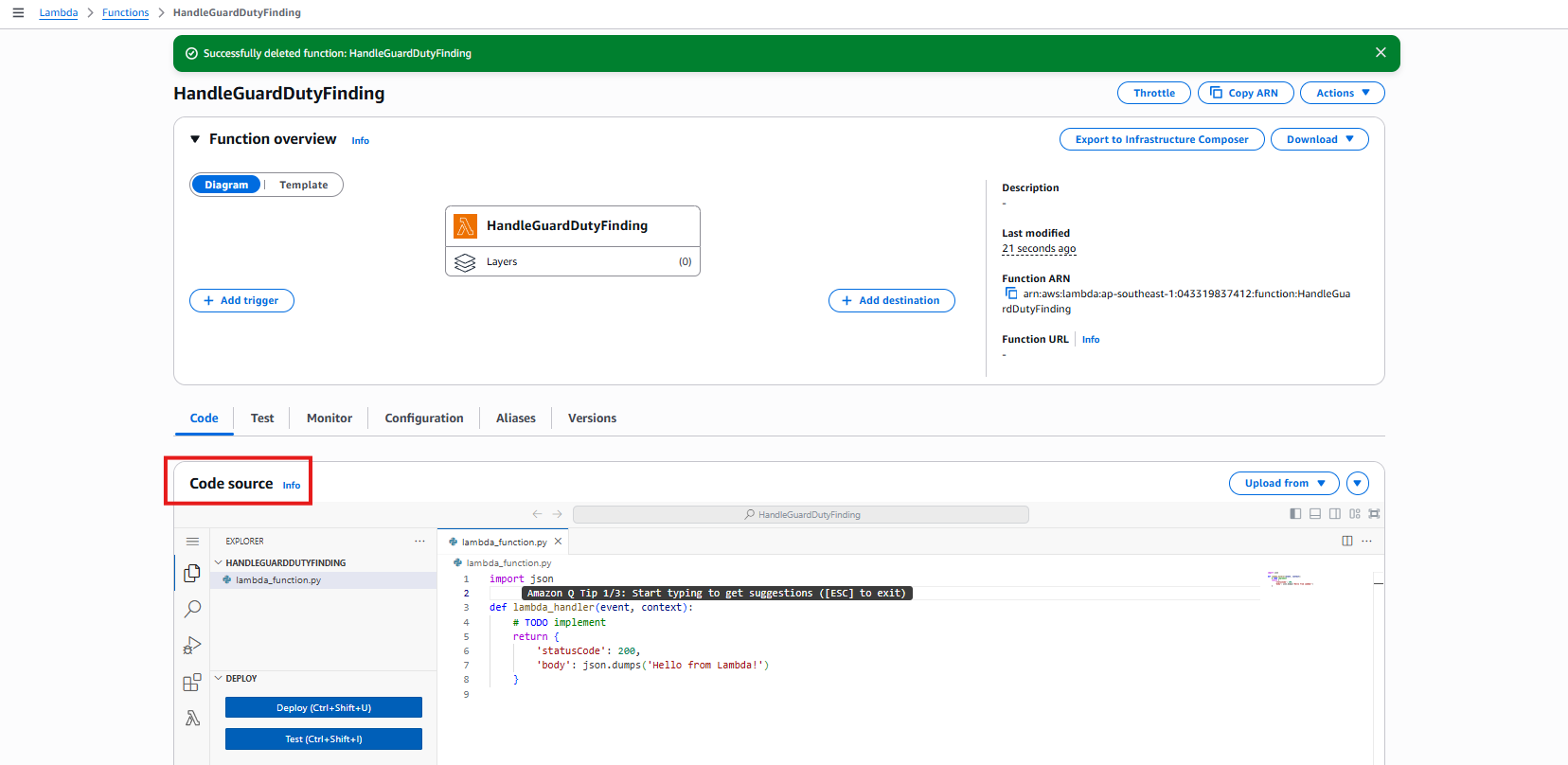This screenshot has height=765, width=1568.
Task: Click Test (Ctrl+Shift+I) button
Action: click(324, 738)
